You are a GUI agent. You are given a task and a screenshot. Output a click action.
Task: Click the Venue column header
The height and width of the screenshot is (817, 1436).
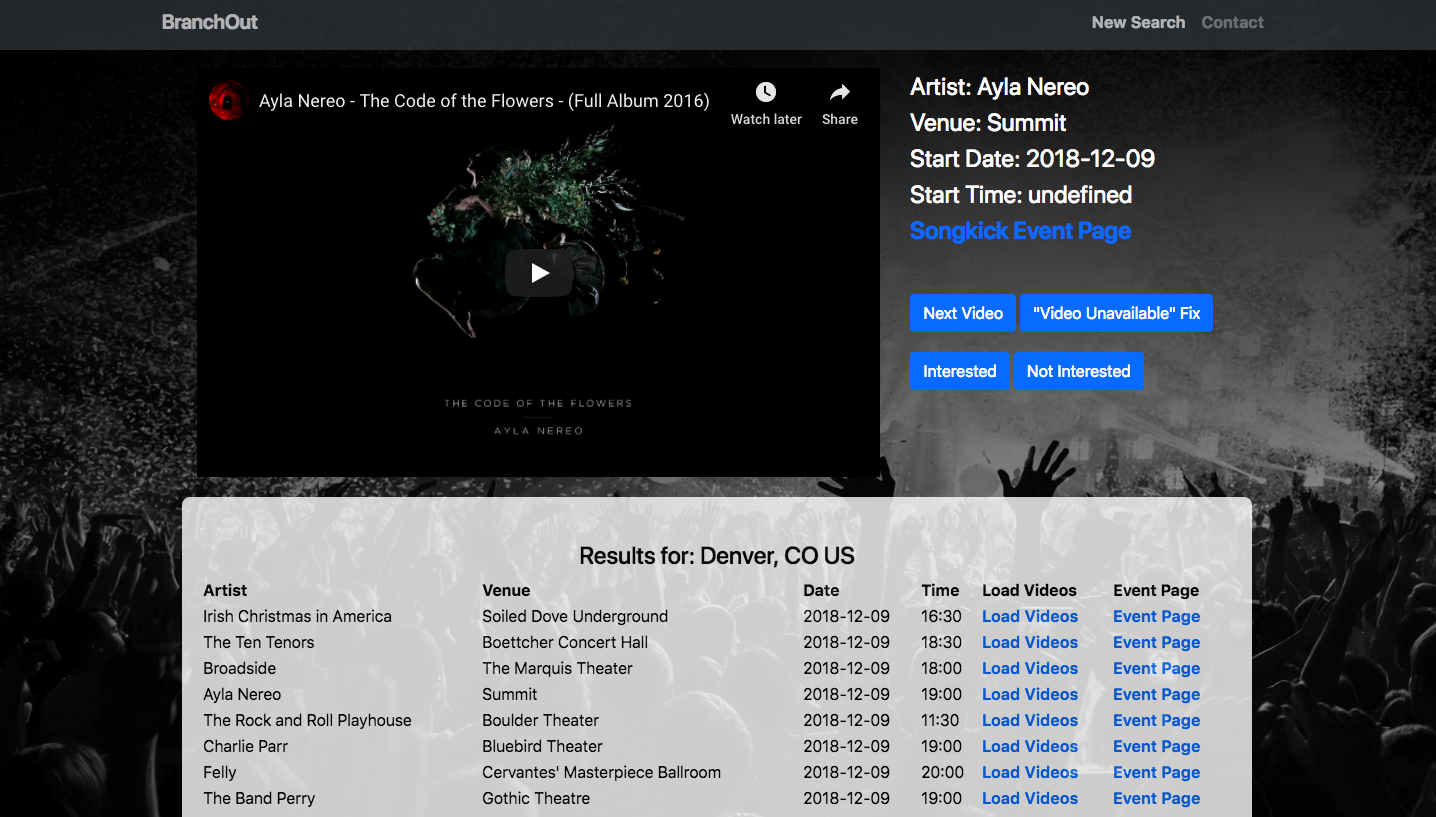506,590
